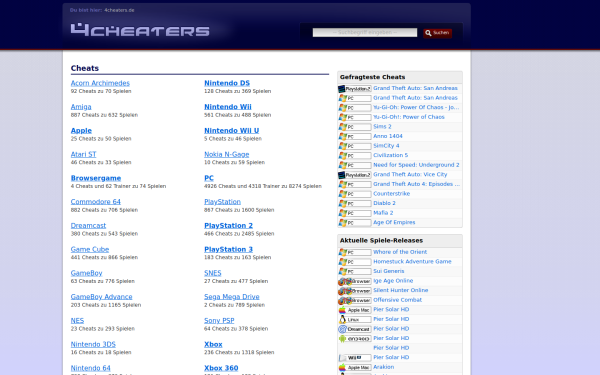This screenshot has width=600, height=375.
Task: Open the Nokia N-Gage cheats link
Action: click(x=227, y=154)
